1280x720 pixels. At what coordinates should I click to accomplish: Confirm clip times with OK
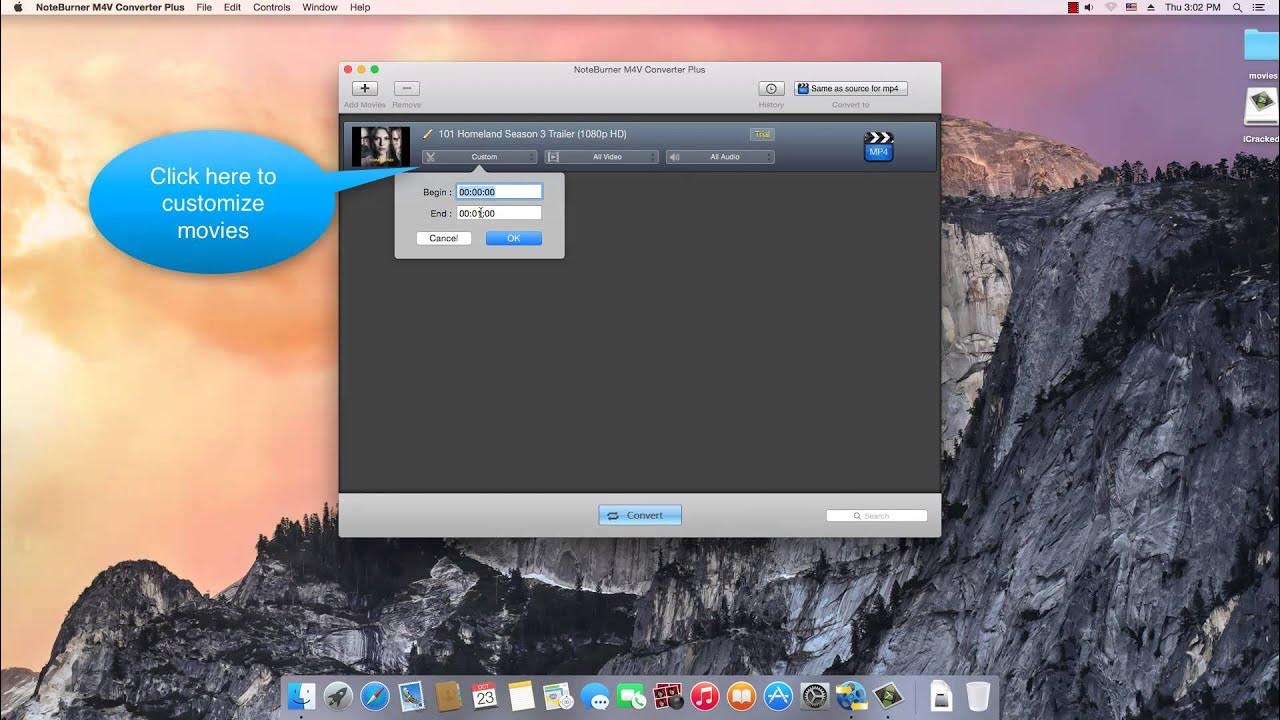514,238
